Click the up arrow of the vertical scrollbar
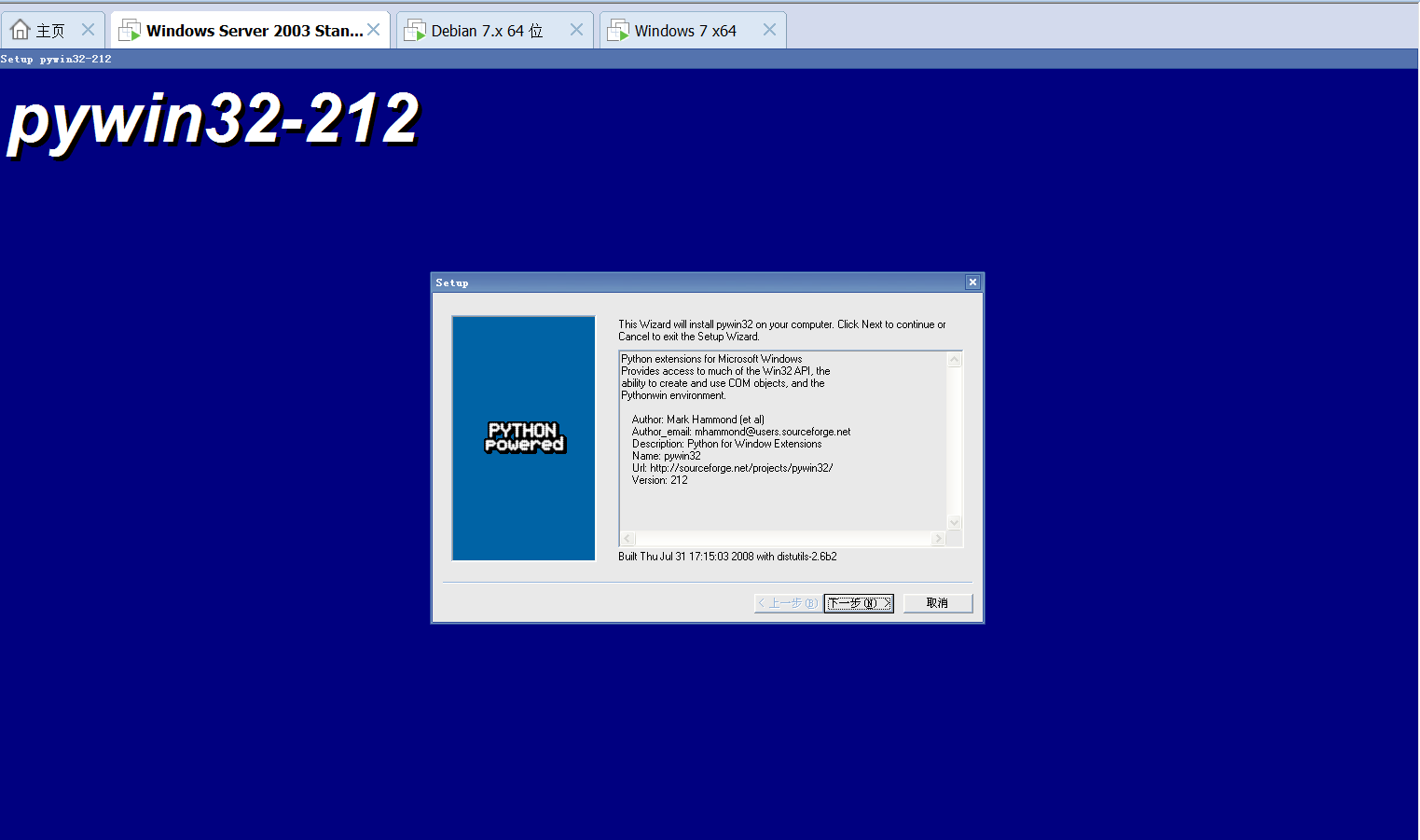The width and height of the screenshot is (1420, 840). click(x=954, y=360)
